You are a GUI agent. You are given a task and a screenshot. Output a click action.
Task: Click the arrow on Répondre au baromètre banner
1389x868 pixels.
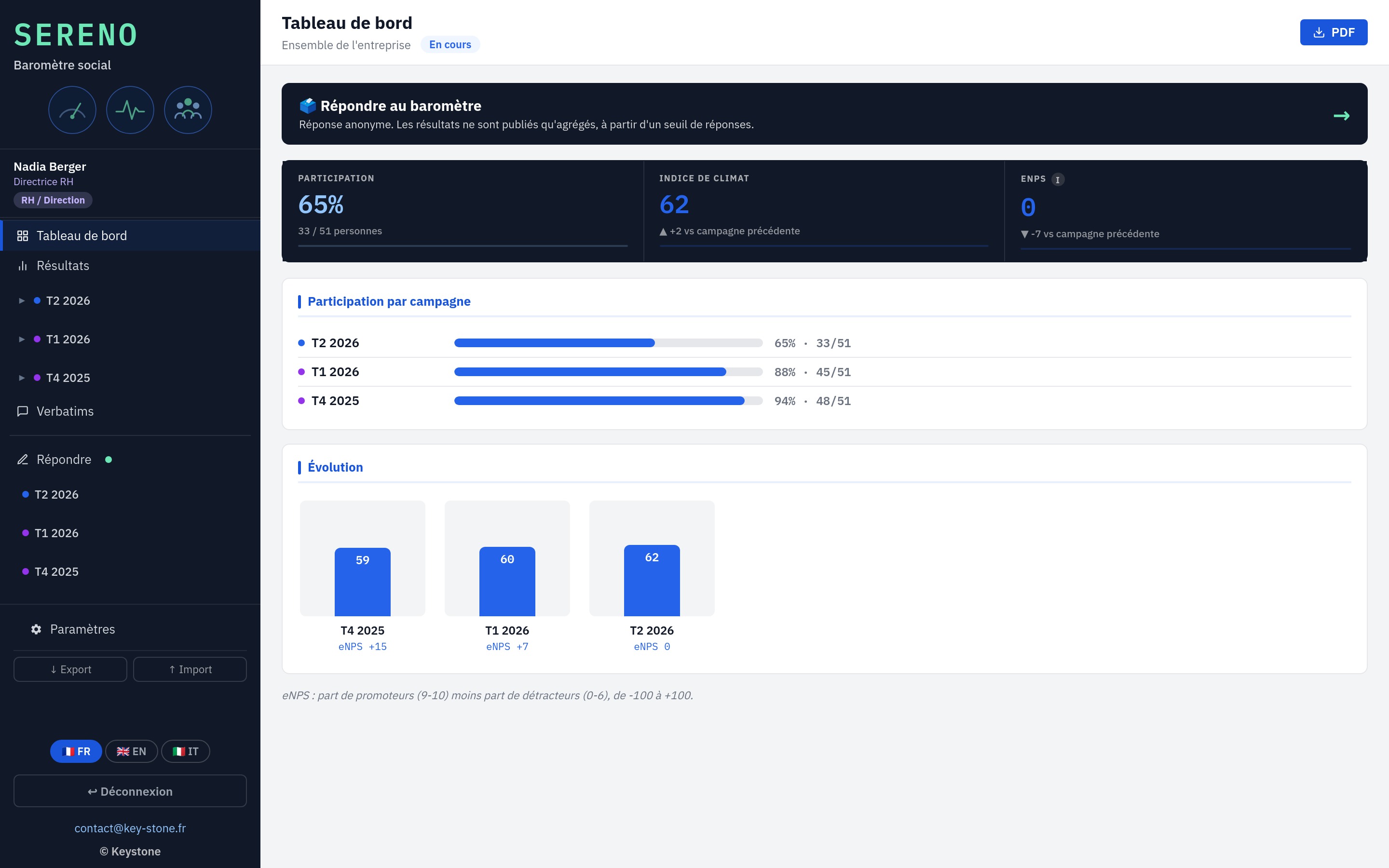pos(1341,116)
